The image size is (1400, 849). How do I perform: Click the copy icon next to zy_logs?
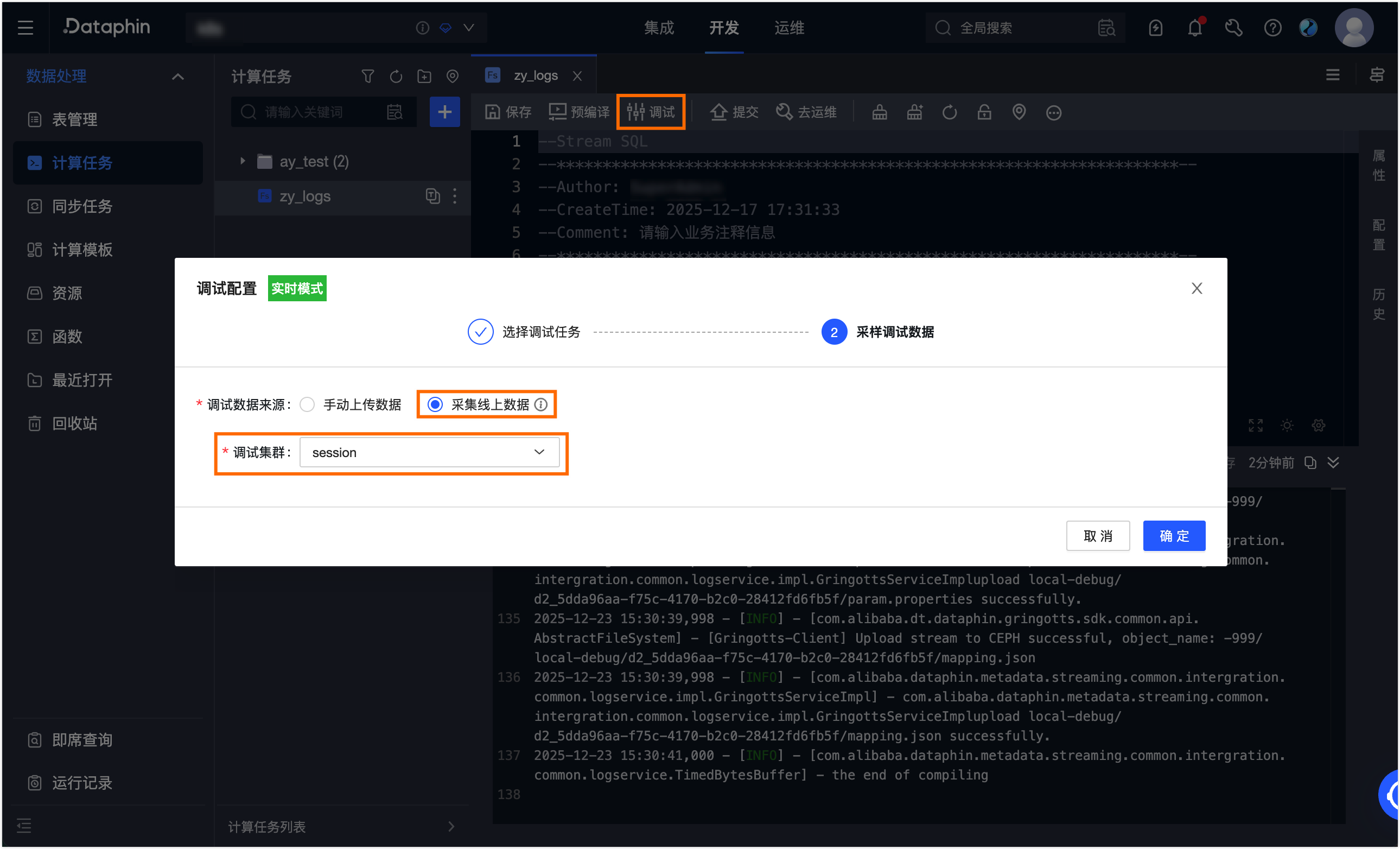click(432, 196)
